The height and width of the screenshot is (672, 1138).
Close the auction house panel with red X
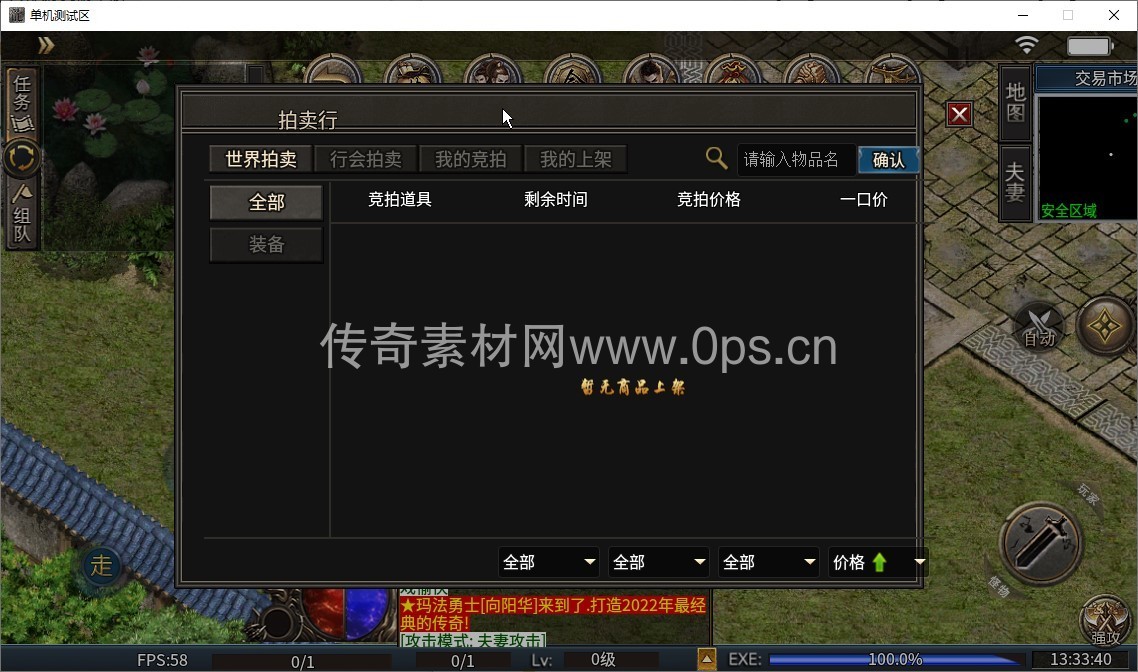pyautogui.click(x=959, y=114)
